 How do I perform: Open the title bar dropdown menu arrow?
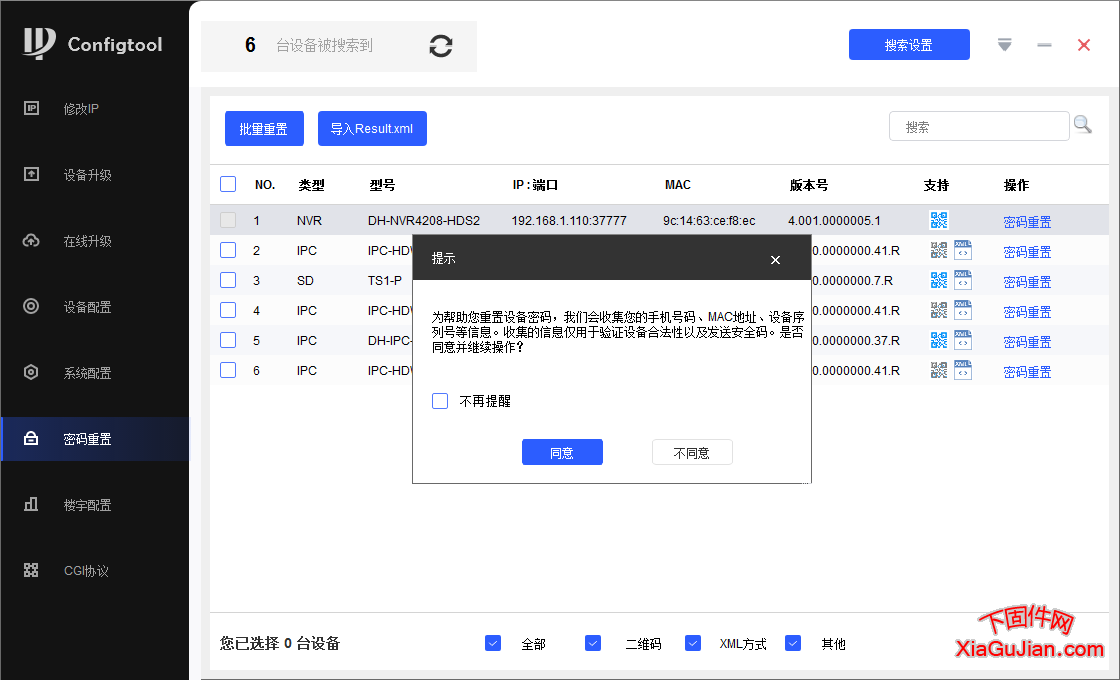click(1004, 45)
